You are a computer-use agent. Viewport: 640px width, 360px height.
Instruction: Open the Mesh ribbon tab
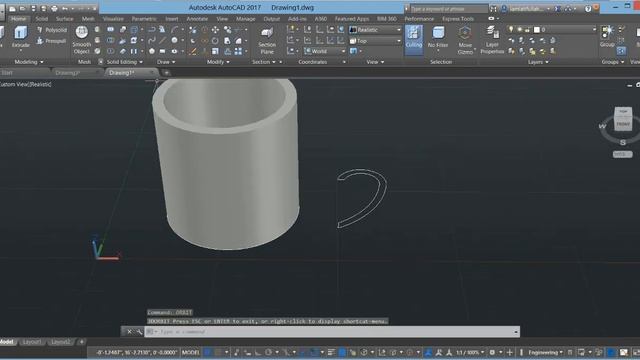pyautogui.click(x=88, y=19)
